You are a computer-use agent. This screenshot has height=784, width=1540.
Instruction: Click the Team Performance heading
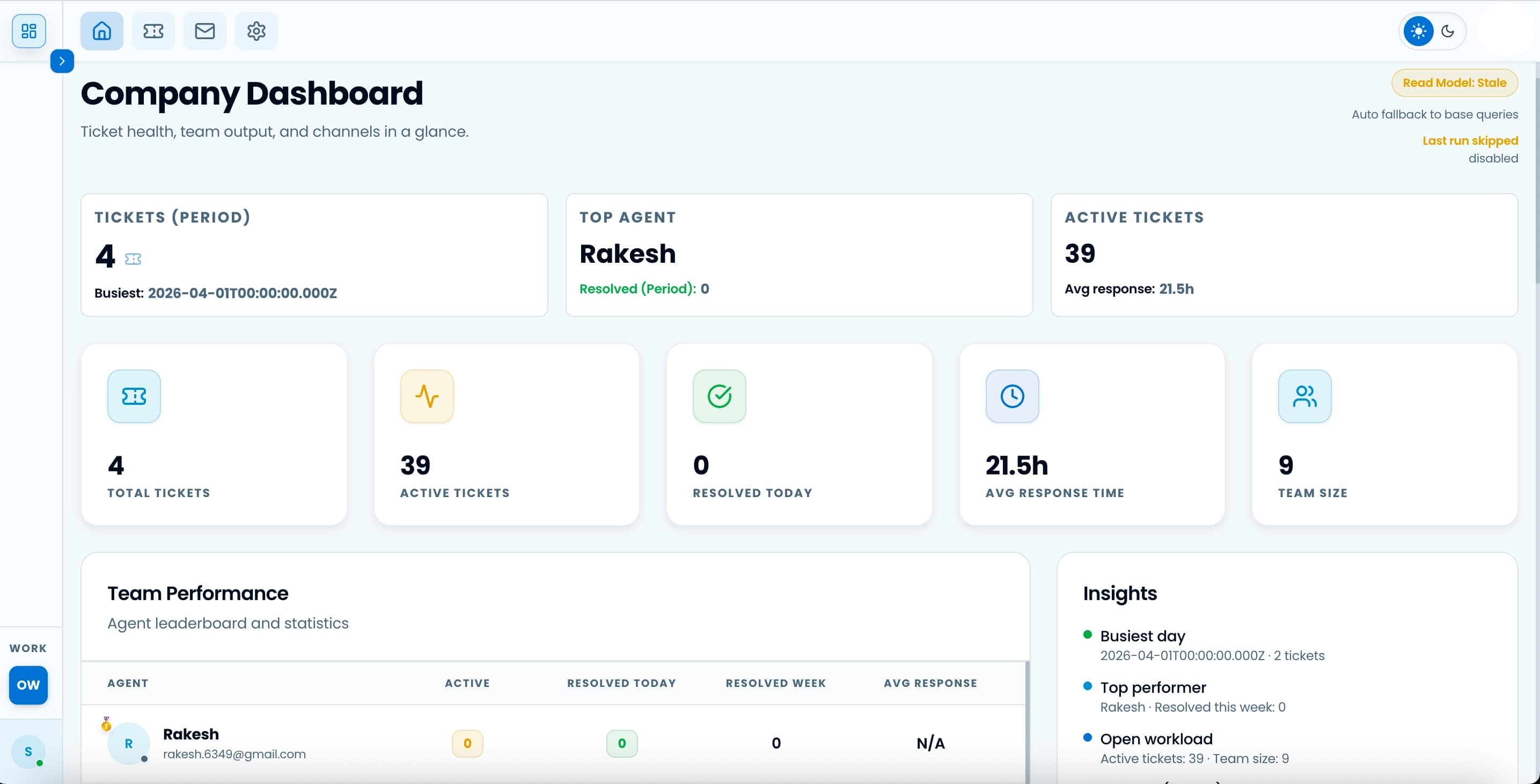(198, 593)
